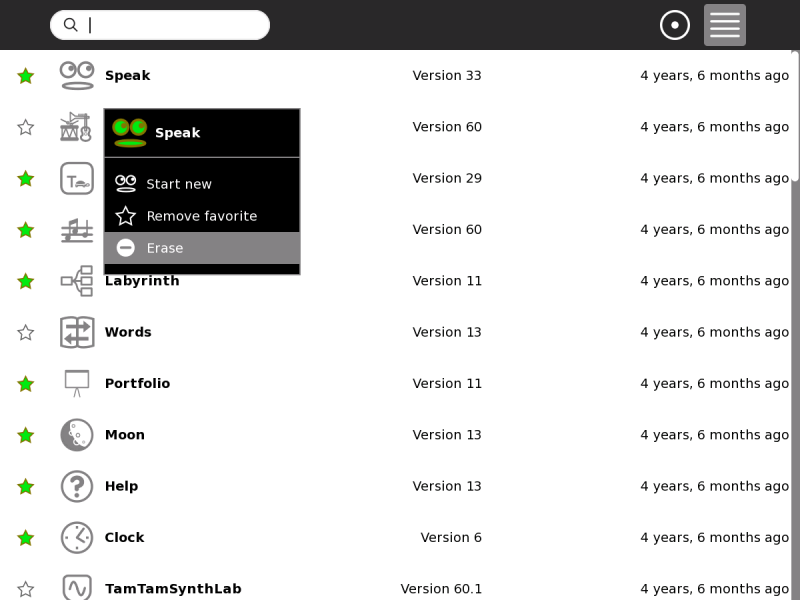Viewport: 800px width, 600px height.
Task: Toggle favorite star next to TamTamSynthLab
Action: (x=26, y=589)
